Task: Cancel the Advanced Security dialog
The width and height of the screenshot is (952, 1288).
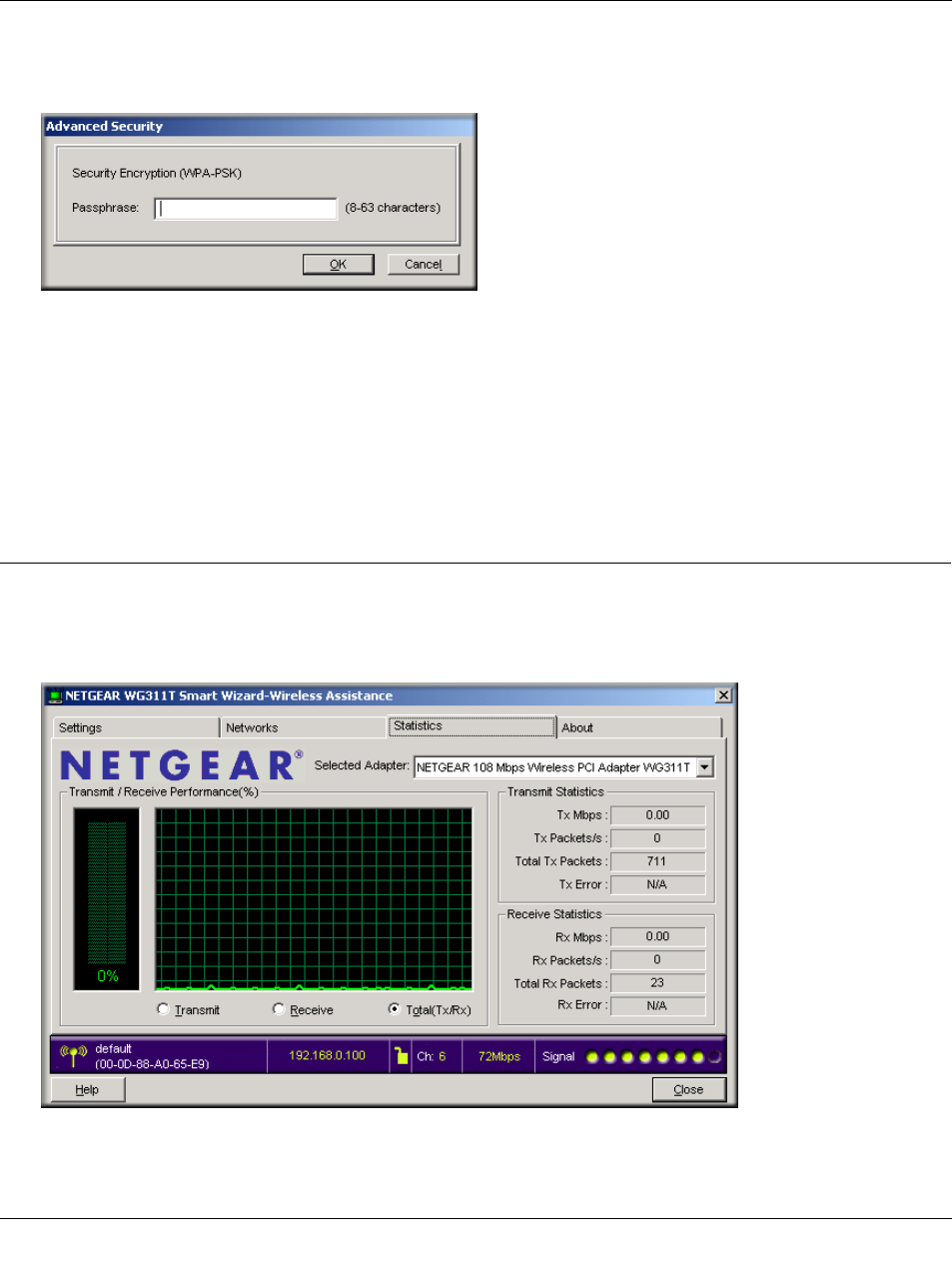Action: tap(424, 264)
